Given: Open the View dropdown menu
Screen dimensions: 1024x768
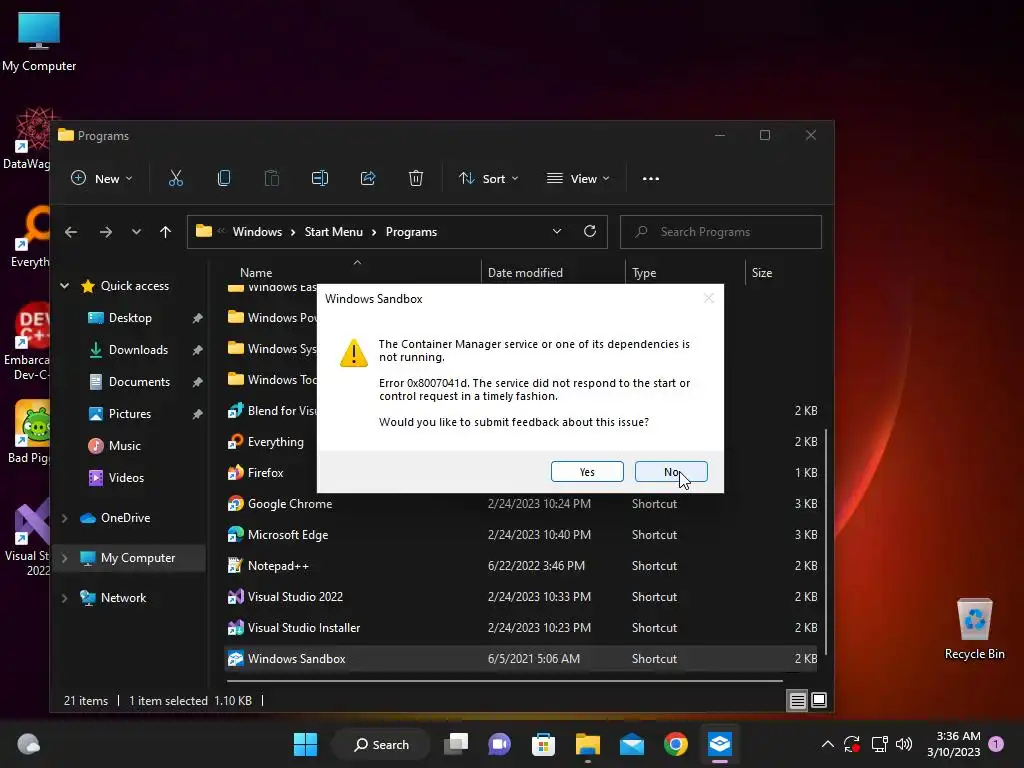Looking at the screenshot, I should click(578, 178).
